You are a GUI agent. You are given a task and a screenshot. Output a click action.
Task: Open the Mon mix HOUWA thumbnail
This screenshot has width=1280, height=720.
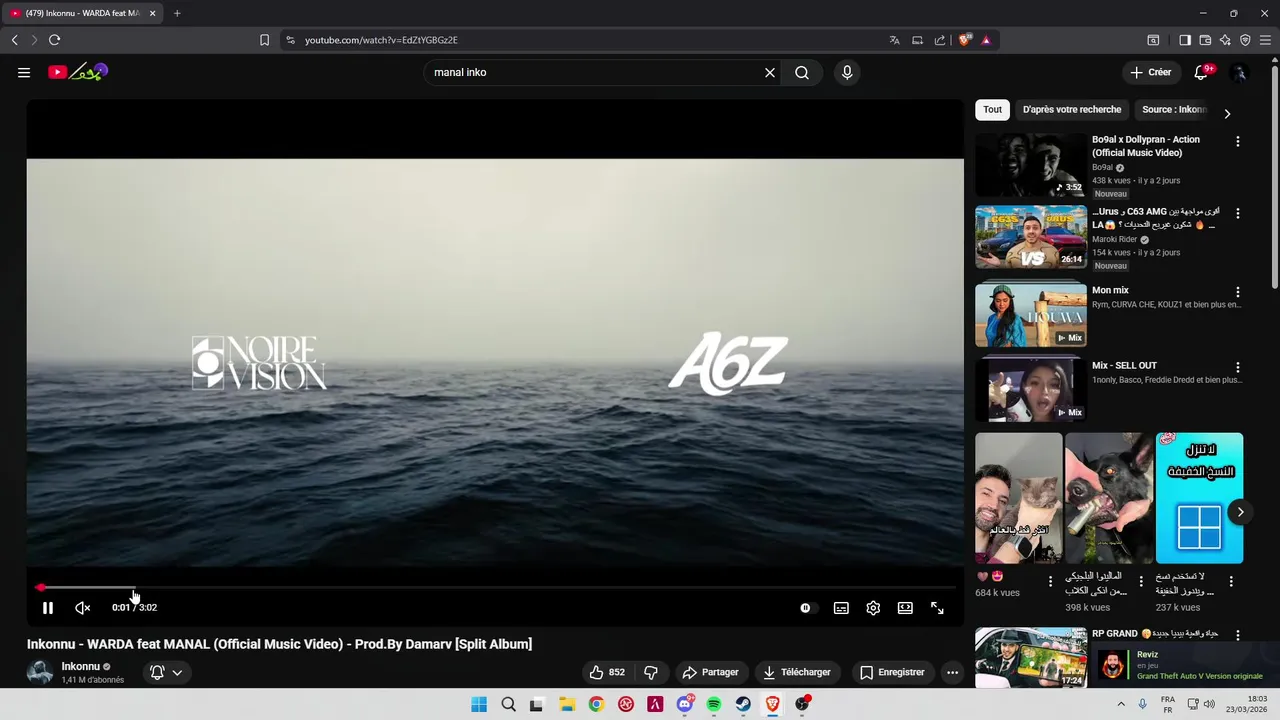[1031, 315]
